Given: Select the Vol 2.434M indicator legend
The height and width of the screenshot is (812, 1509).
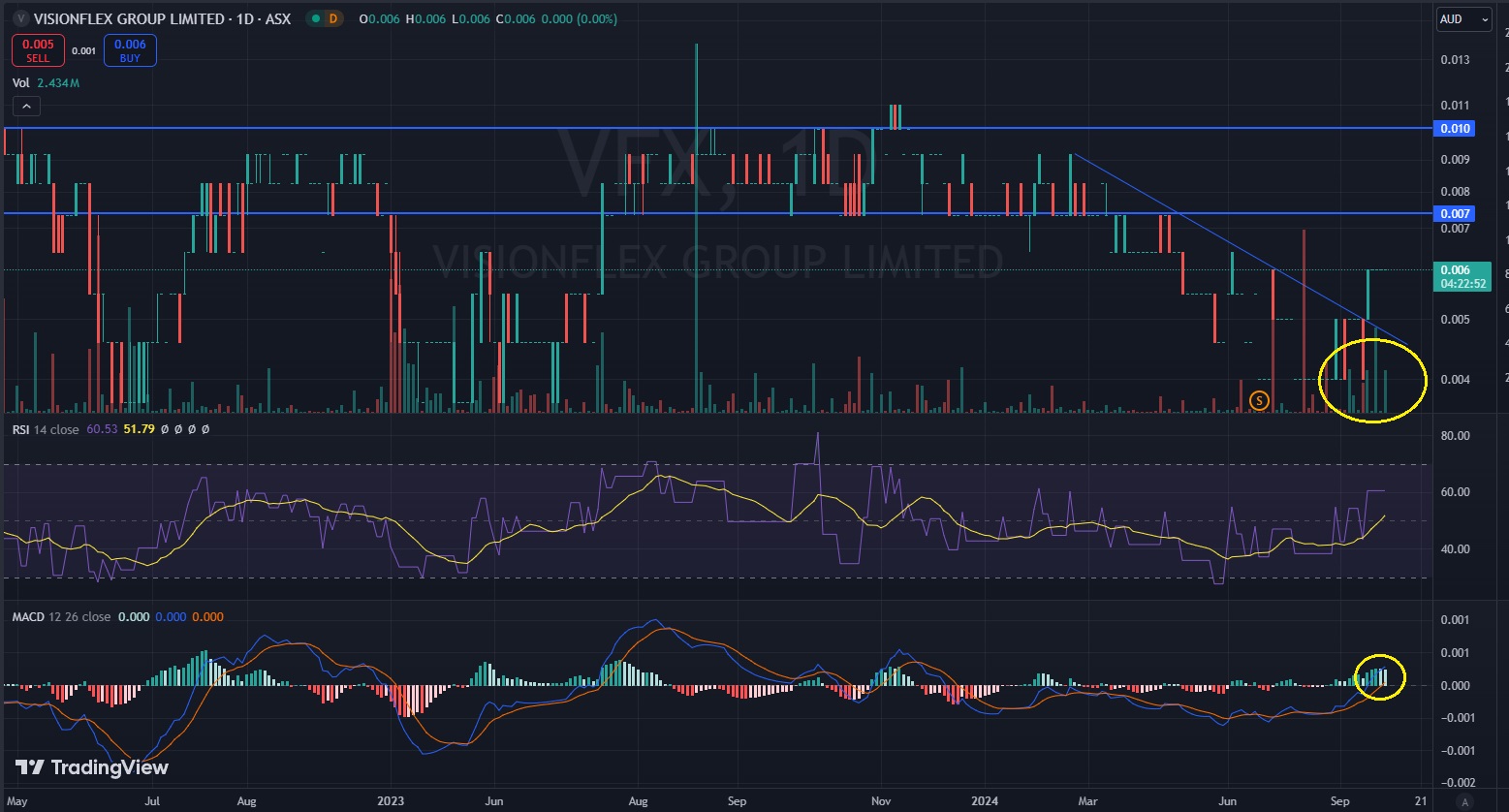Looking at the screenshot, I should click(47, 83).
